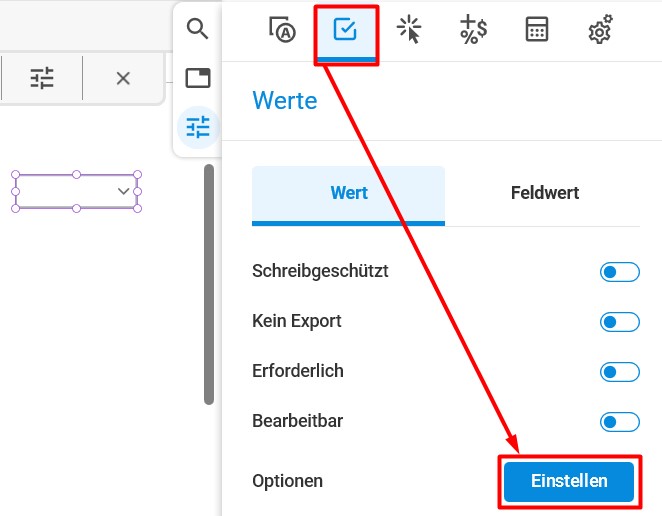Toggle the Schreibgeschützt switch
This screenshot has width=662, height=516.
point(619,272)
